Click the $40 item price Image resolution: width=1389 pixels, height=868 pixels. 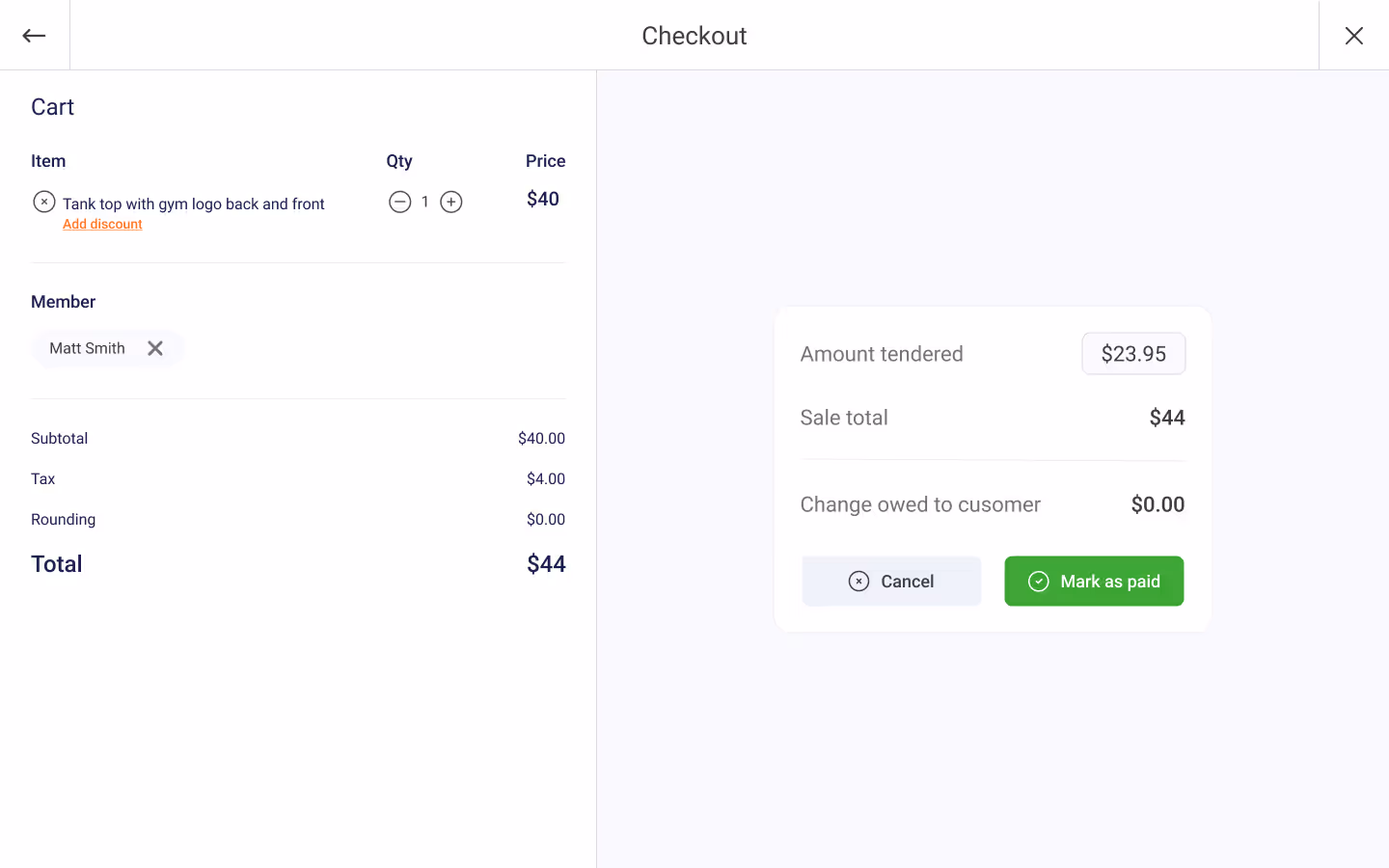543,199
